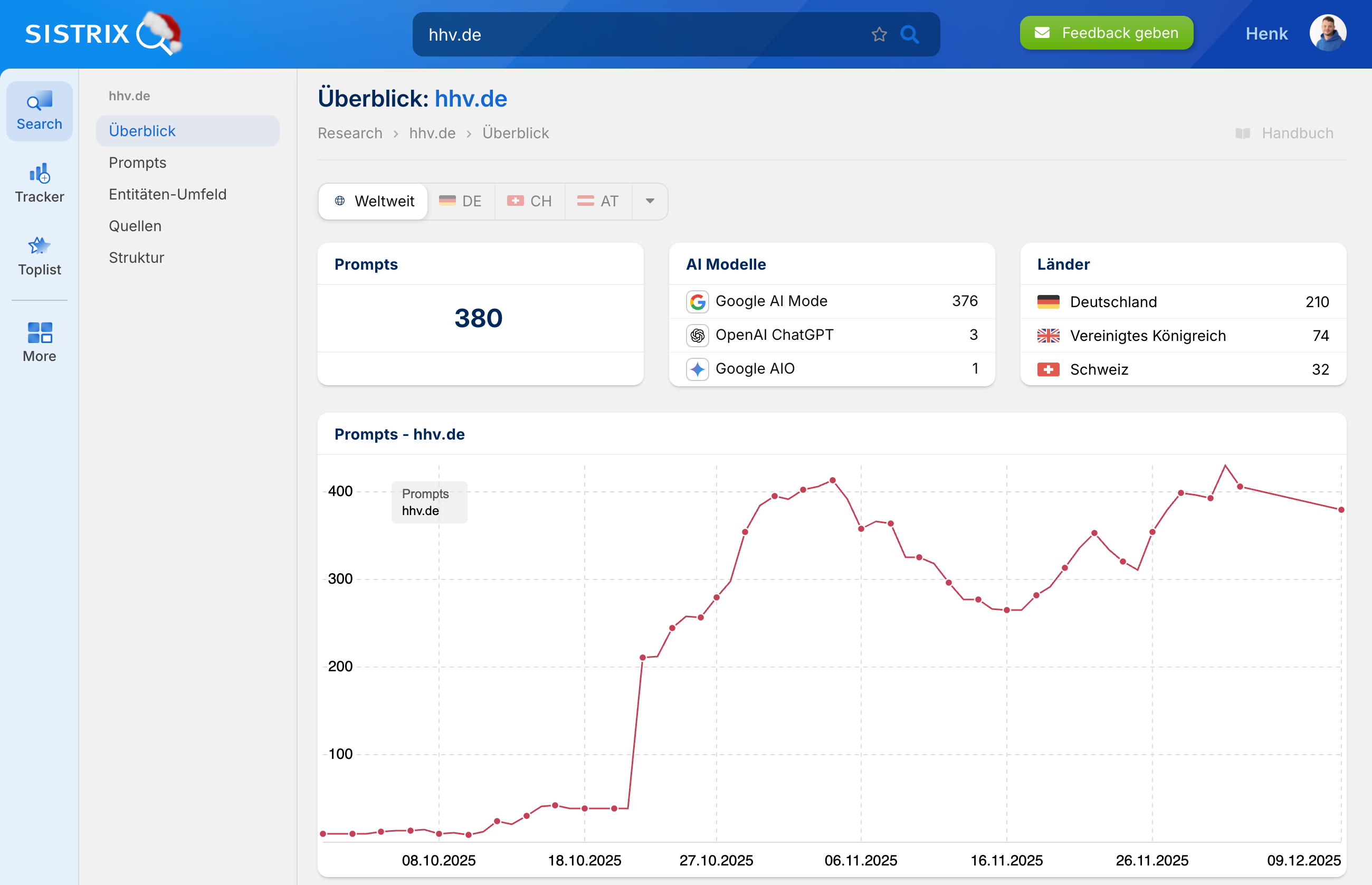Click the magnifying glass search icon
The image size is (1372, 885).
(909, 34)
